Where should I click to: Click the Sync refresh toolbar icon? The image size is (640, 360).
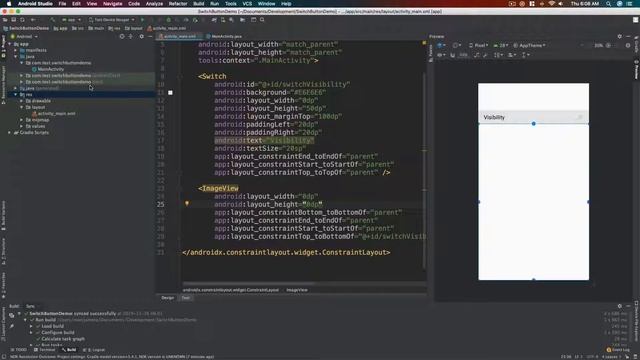[22, 20]
